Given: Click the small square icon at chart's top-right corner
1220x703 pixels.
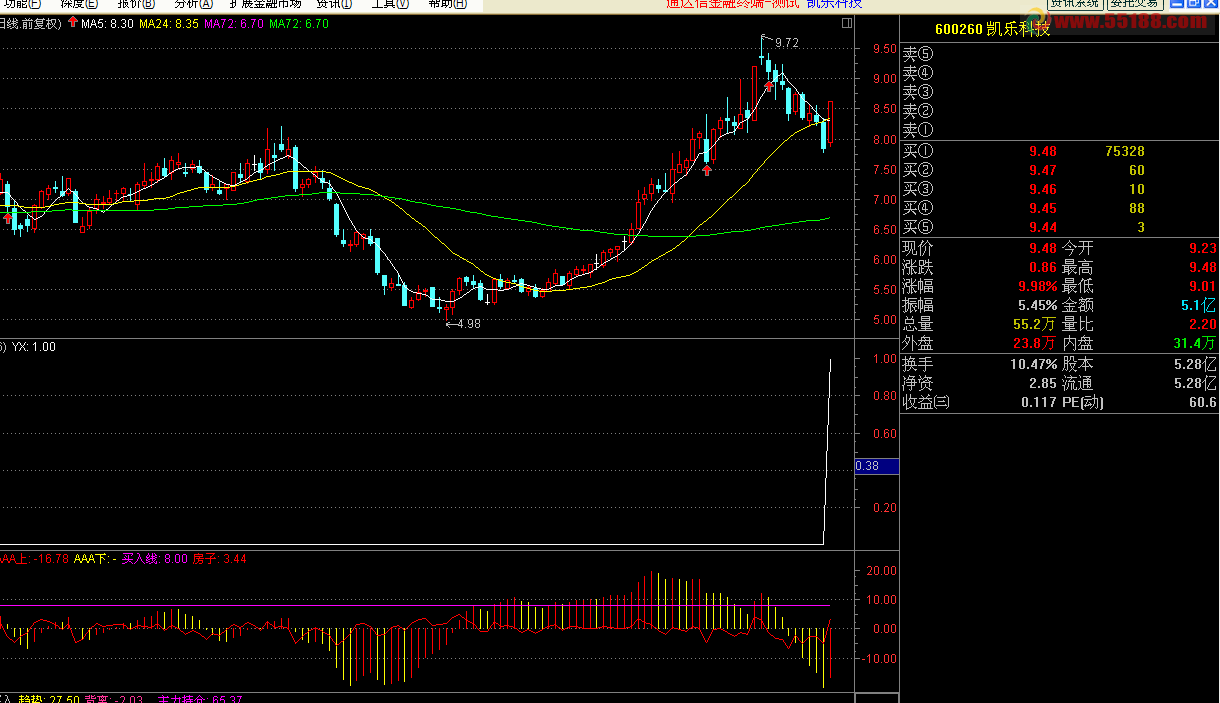Looking at the screenshot, I should (847, 23).
